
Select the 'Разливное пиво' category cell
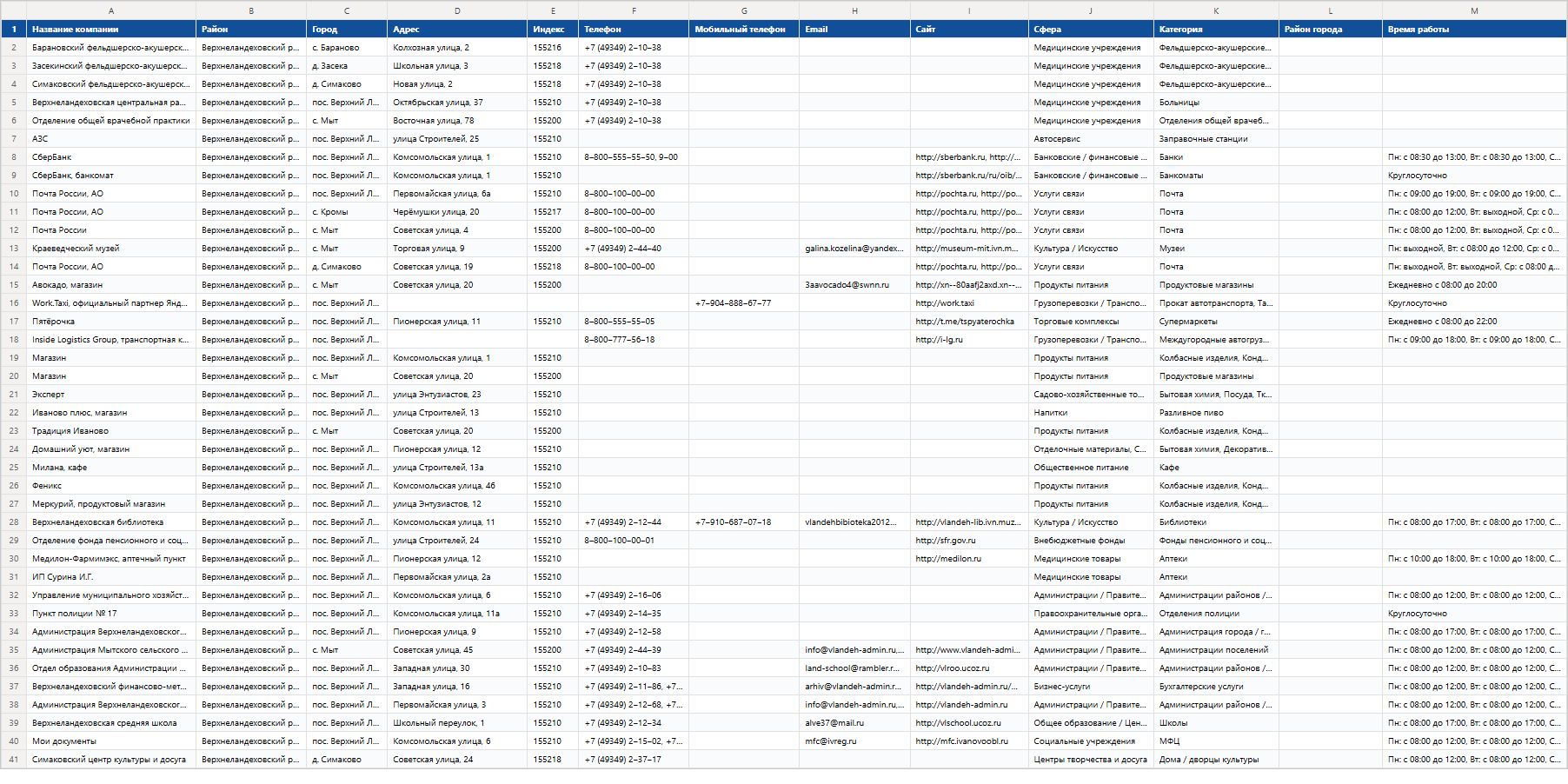1216,412
